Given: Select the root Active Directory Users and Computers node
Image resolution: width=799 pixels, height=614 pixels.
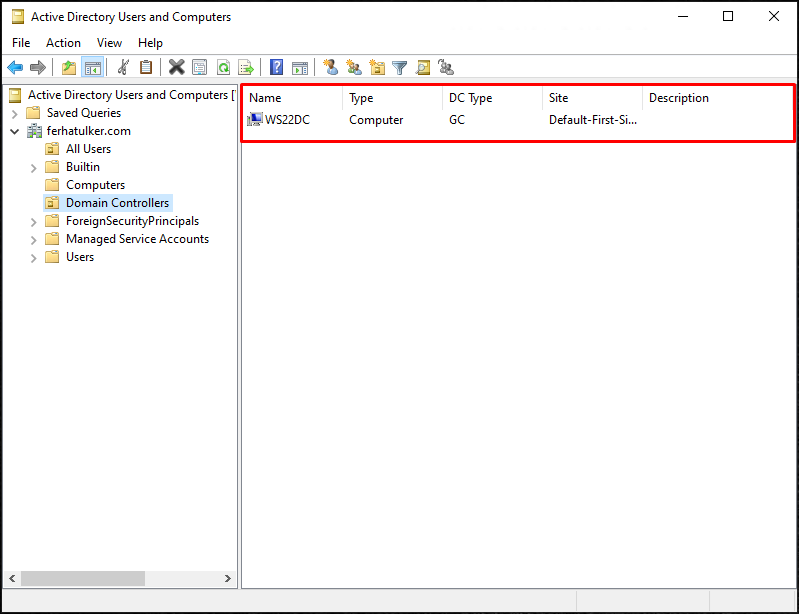Looking at the screenshot, I should point(130,95).
